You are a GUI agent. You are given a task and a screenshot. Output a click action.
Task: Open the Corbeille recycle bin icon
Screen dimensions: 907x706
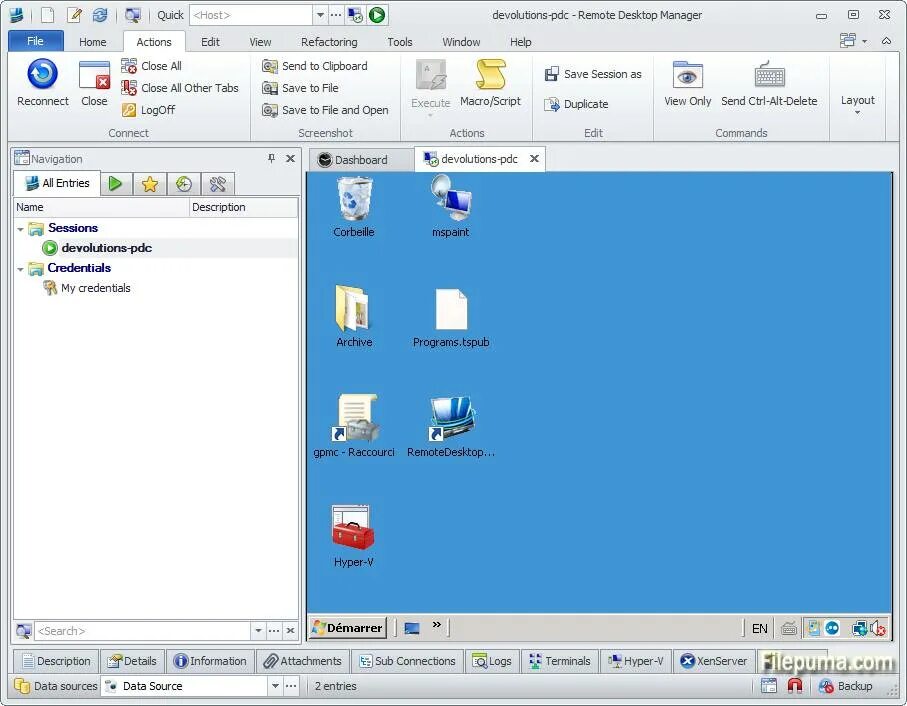pyautogui.click(x=354, y=206)
